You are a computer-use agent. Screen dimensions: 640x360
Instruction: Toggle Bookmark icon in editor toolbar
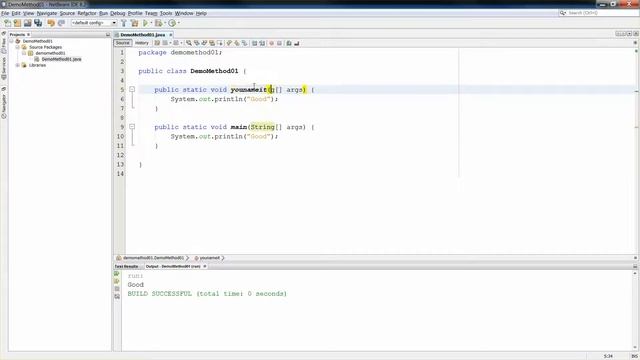tap(244, 43)
